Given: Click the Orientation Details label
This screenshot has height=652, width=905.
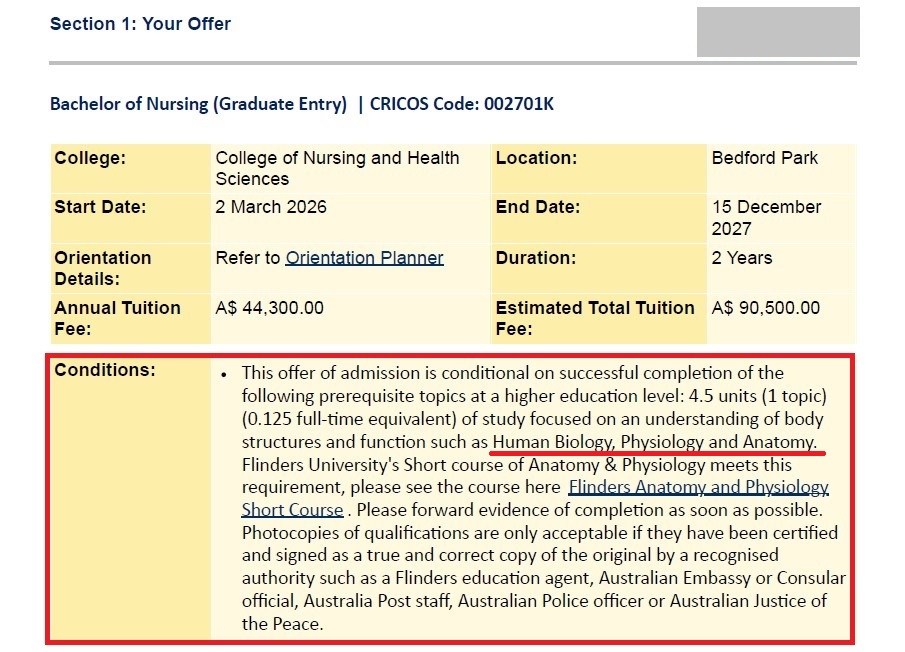Looking at the screenshot, I should 103,268.
